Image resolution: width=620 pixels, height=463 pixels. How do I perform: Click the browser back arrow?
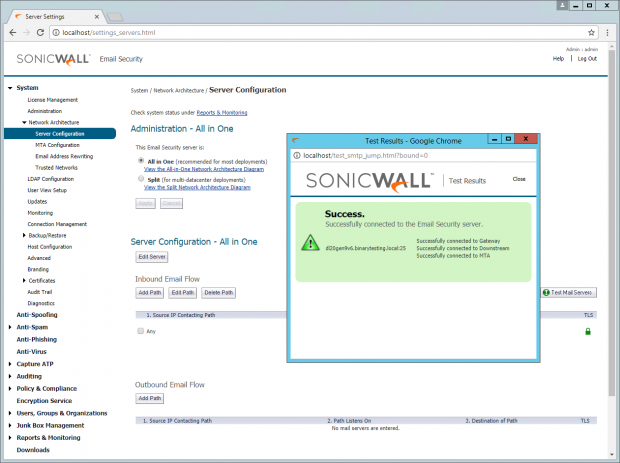[x=13, y=32]
